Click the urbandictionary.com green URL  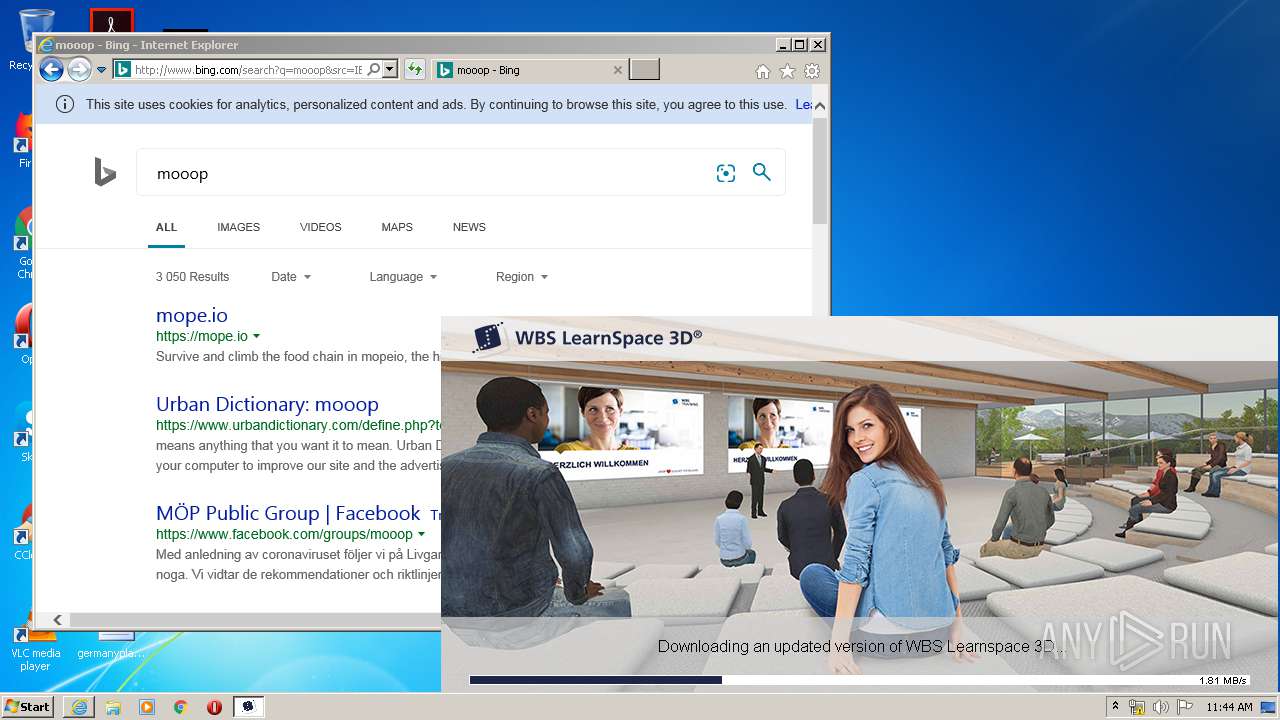click(x=298, y=425)
